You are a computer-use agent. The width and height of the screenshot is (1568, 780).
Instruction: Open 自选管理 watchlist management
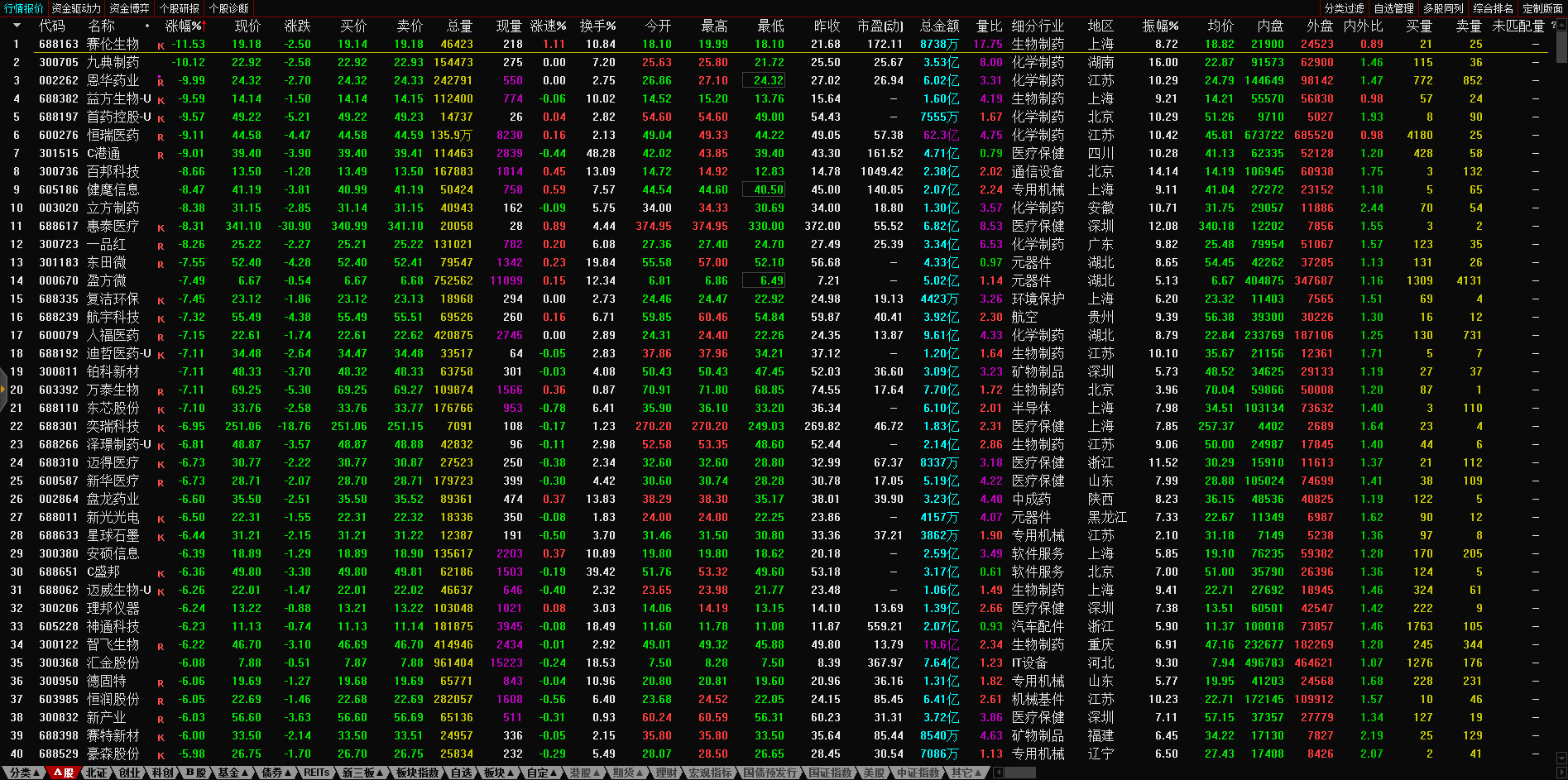[1393, 8]
